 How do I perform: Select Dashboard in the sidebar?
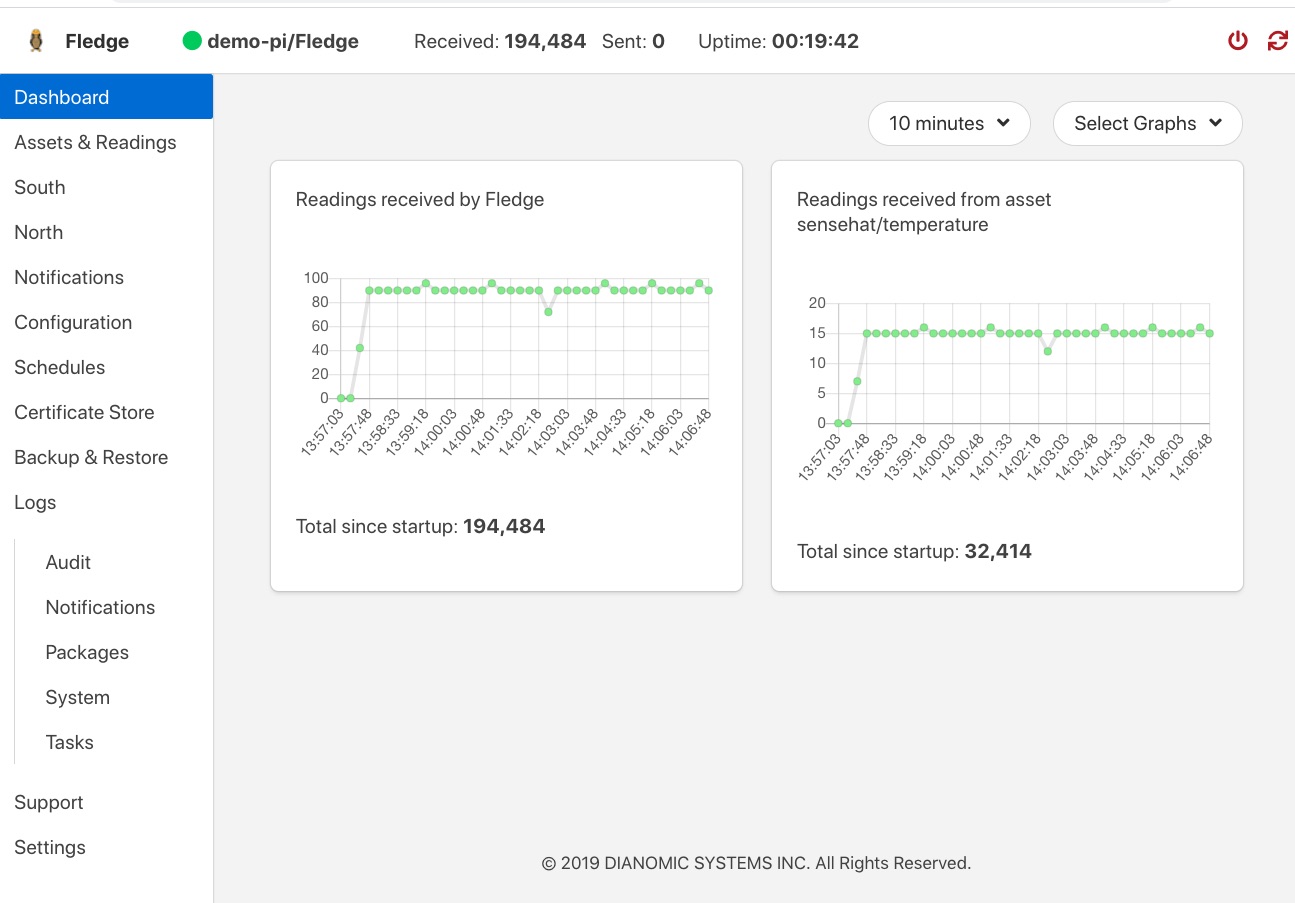pyautogui.click(x=62, y=97)
